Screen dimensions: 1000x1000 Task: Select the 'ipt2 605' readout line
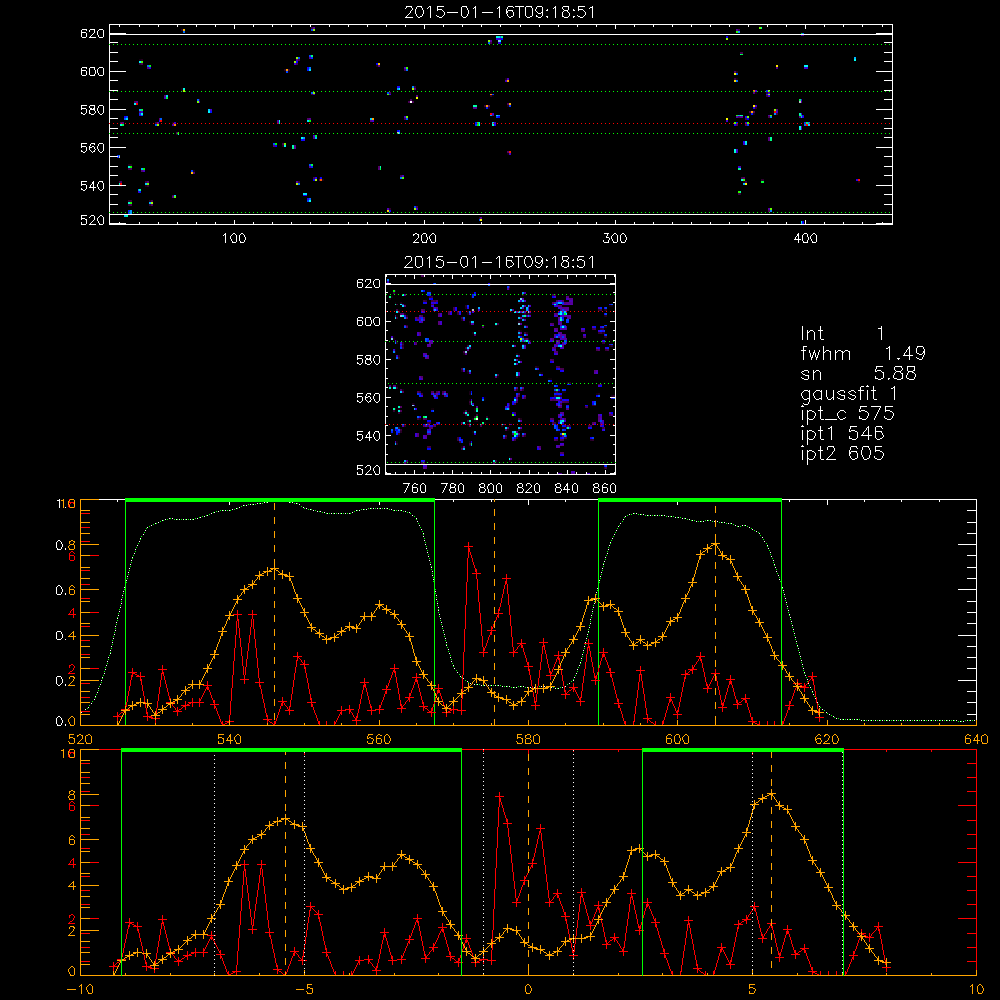(x=842, y=453)
